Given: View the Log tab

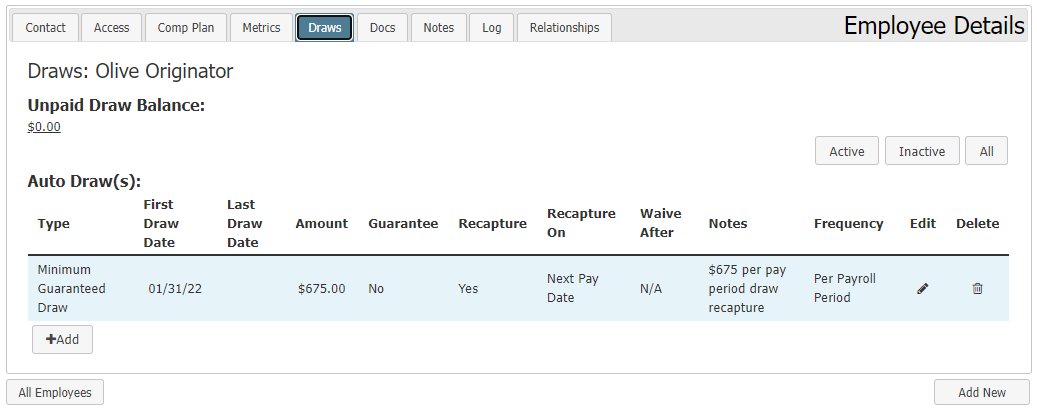Looking at the screenshot, I should coord(491,27).
